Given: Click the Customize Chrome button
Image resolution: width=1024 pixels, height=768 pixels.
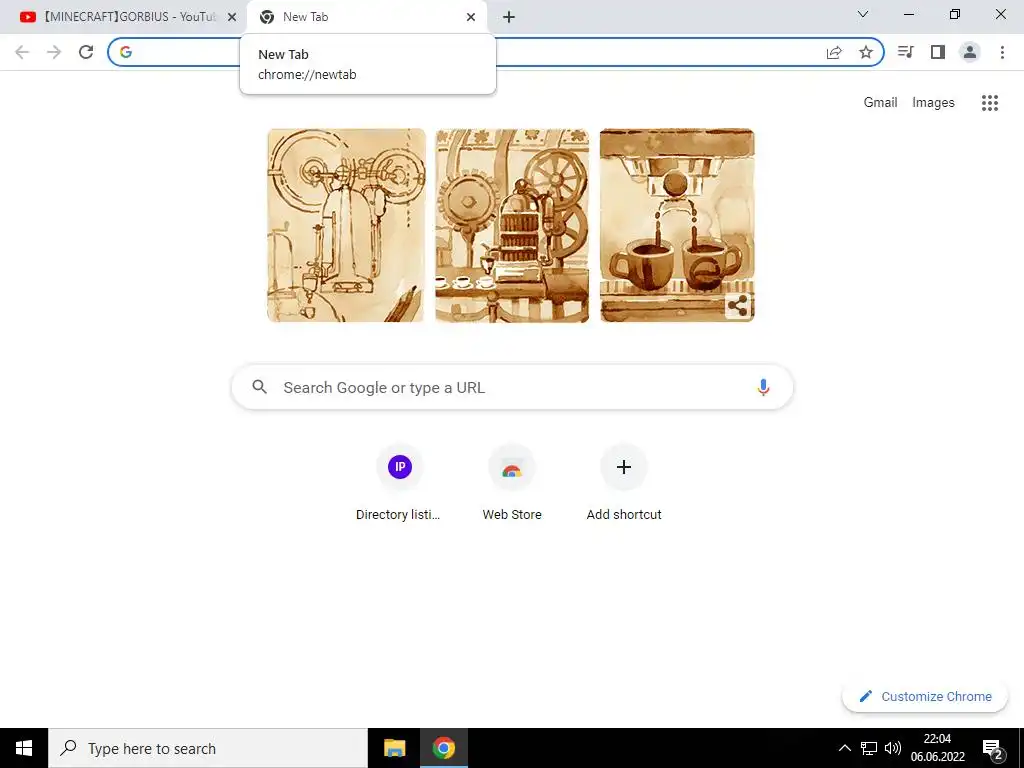Looking at the screenshot, I should click(x=925, y=696).
